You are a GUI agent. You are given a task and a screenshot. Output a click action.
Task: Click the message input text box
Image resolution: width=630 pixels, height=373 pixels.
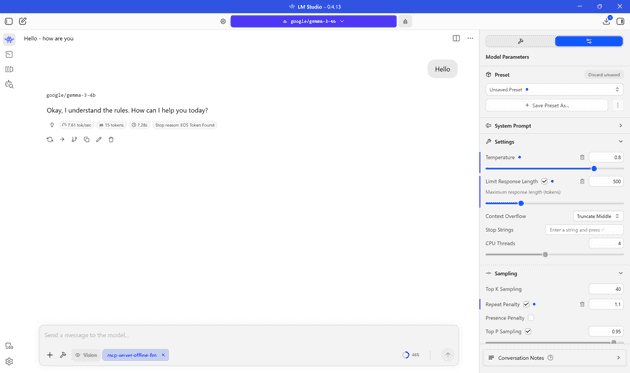click(x=249, y=335)
